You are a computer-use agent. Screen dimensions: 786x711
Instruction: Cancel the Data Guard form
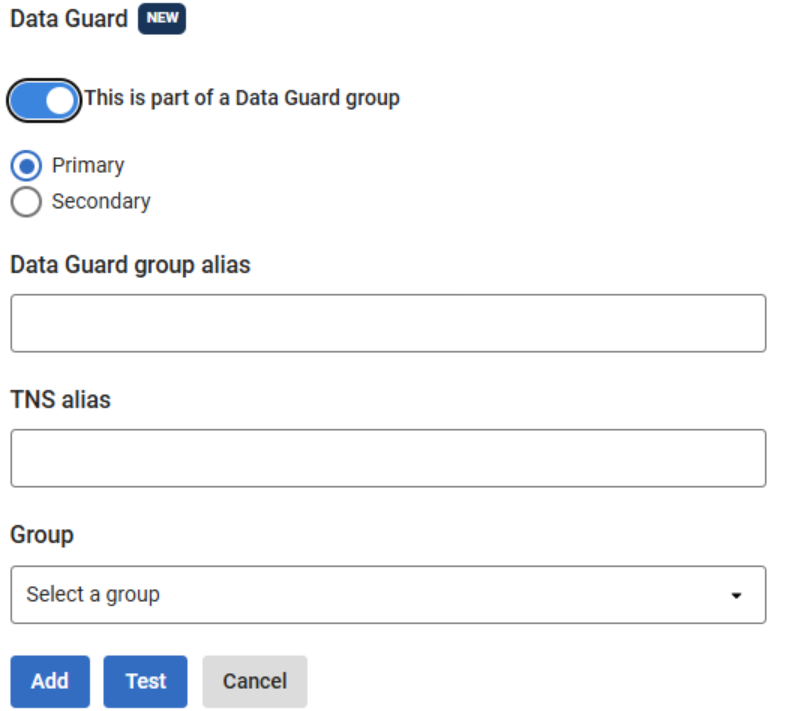[x=254, y=682]
